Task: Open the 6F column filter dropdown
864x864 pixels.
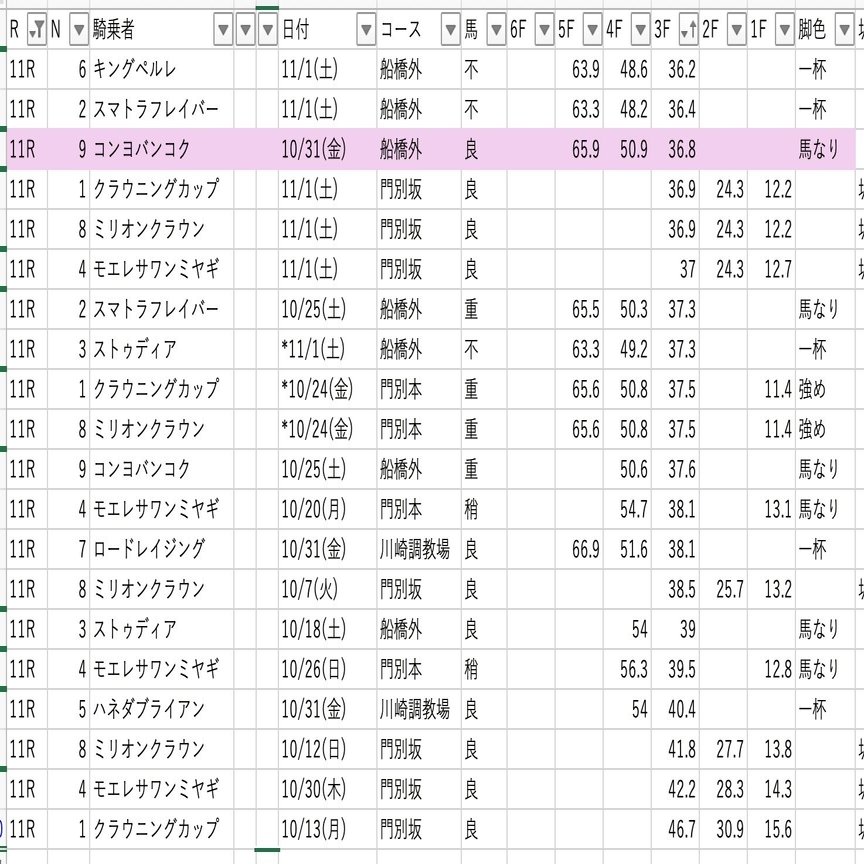Action: [x=544, y=30]
